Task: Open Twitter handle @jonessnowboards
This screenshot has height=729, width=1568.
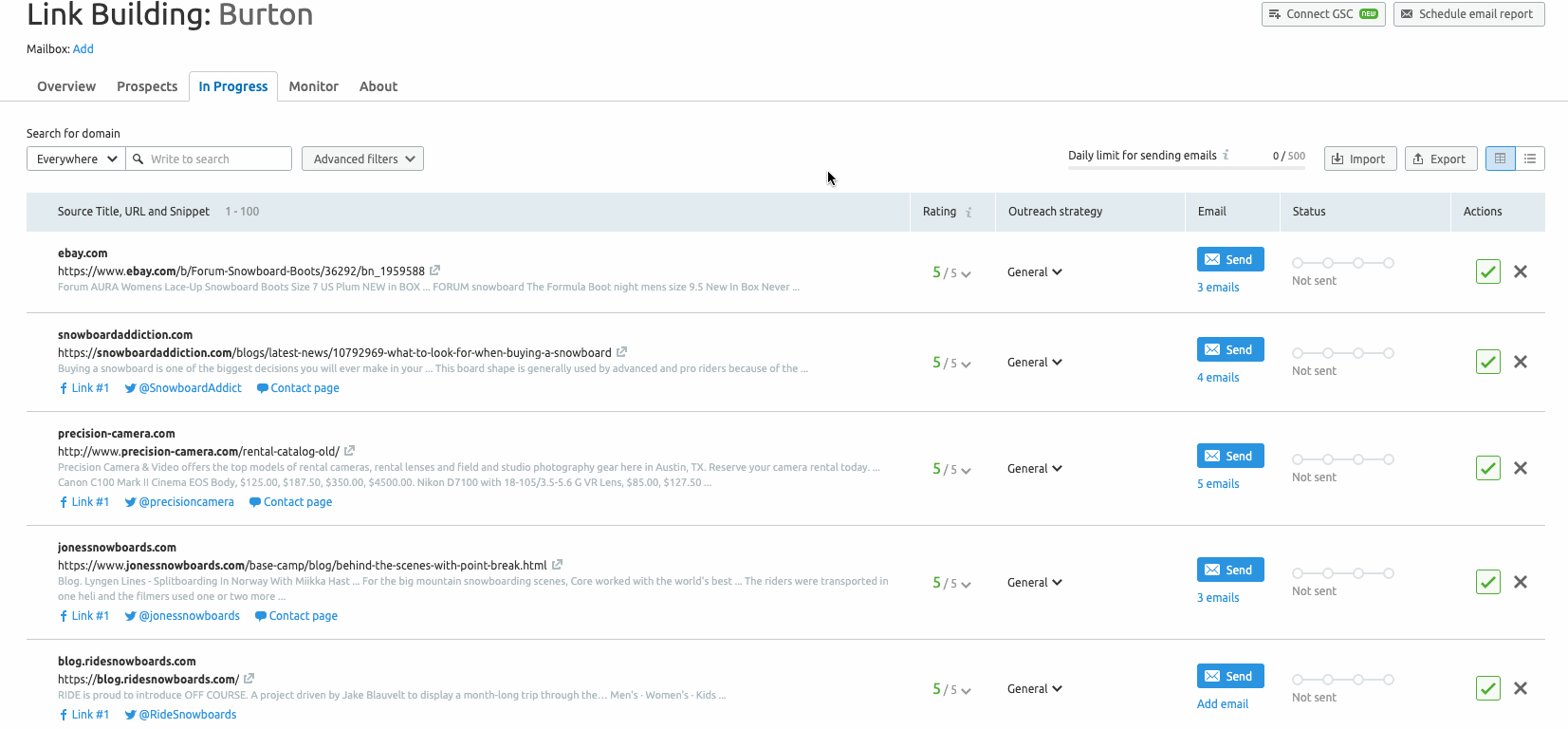Action: coord(182,616)
